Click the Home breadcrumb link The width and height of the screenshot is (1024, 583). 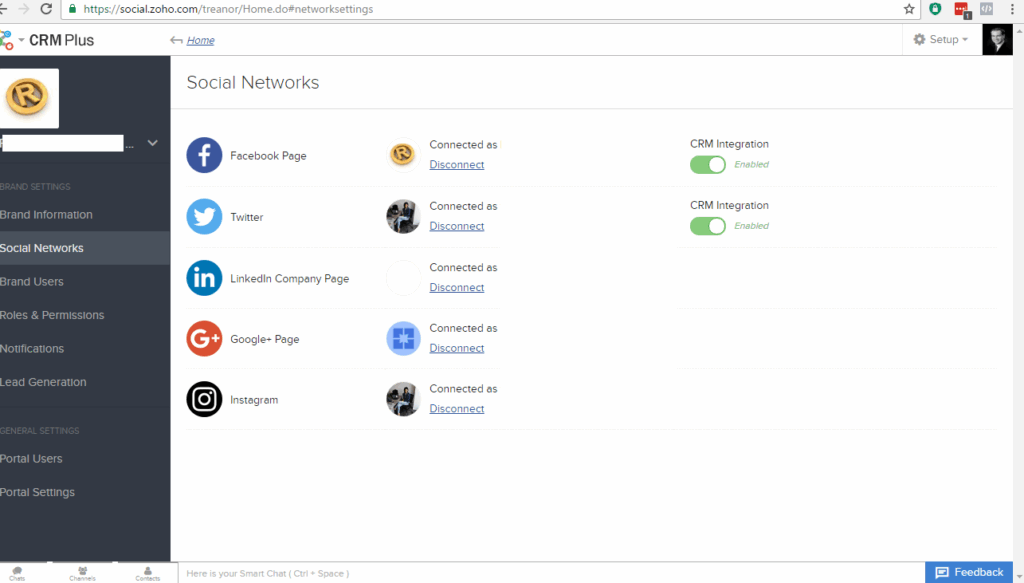pyautogui.click(x=200, y=40)
